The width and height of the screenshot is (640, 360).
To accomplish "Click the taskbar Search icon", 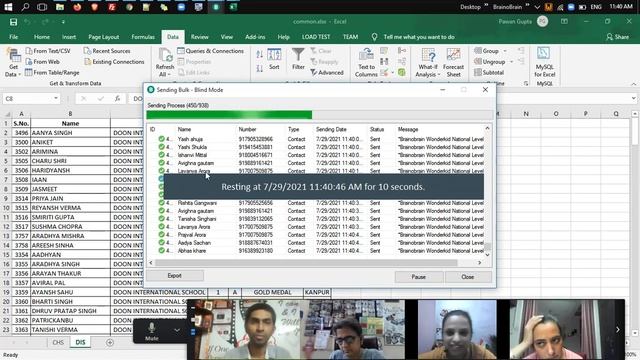I will [25, 7].
